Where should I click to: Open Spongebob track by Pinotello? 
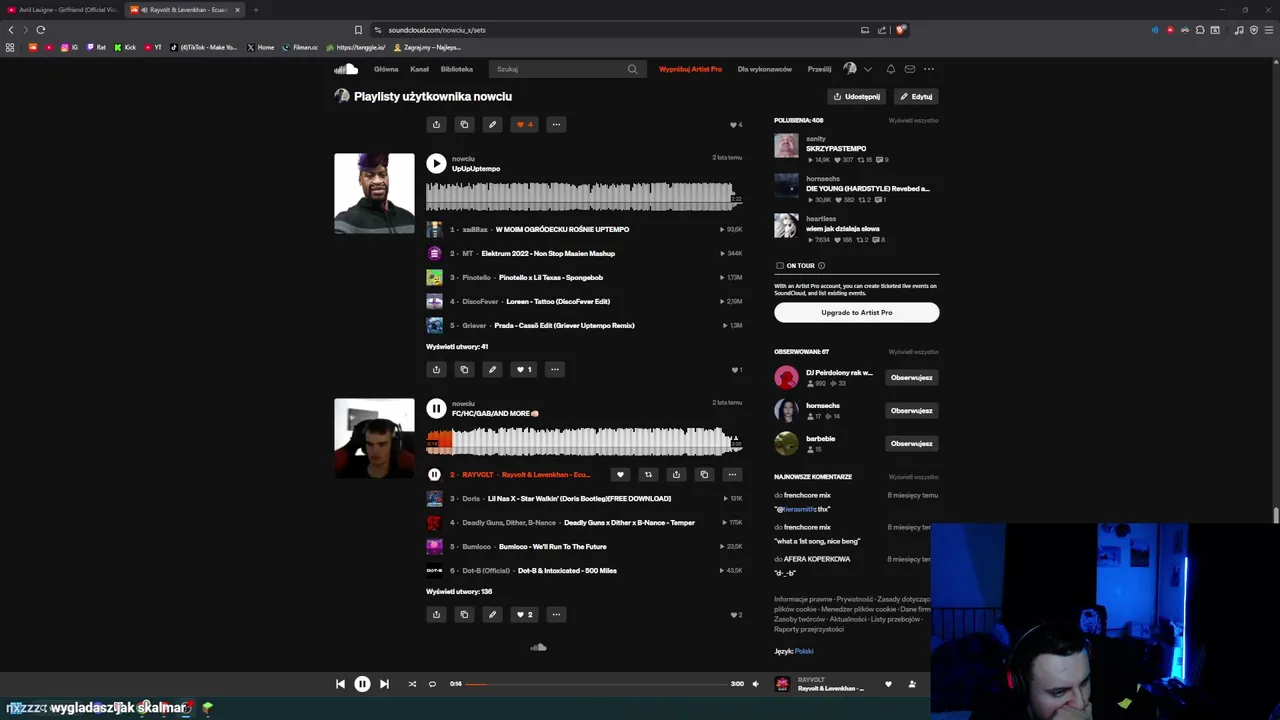tap(551, 277)
